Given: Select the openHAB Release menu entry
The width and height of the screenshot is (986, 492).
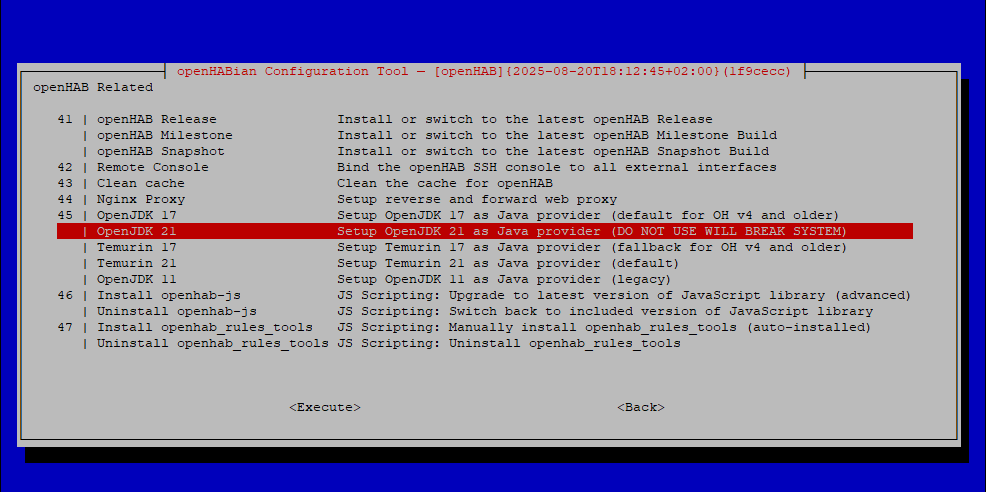Looking at the screenshot, I should click(484, 119).
